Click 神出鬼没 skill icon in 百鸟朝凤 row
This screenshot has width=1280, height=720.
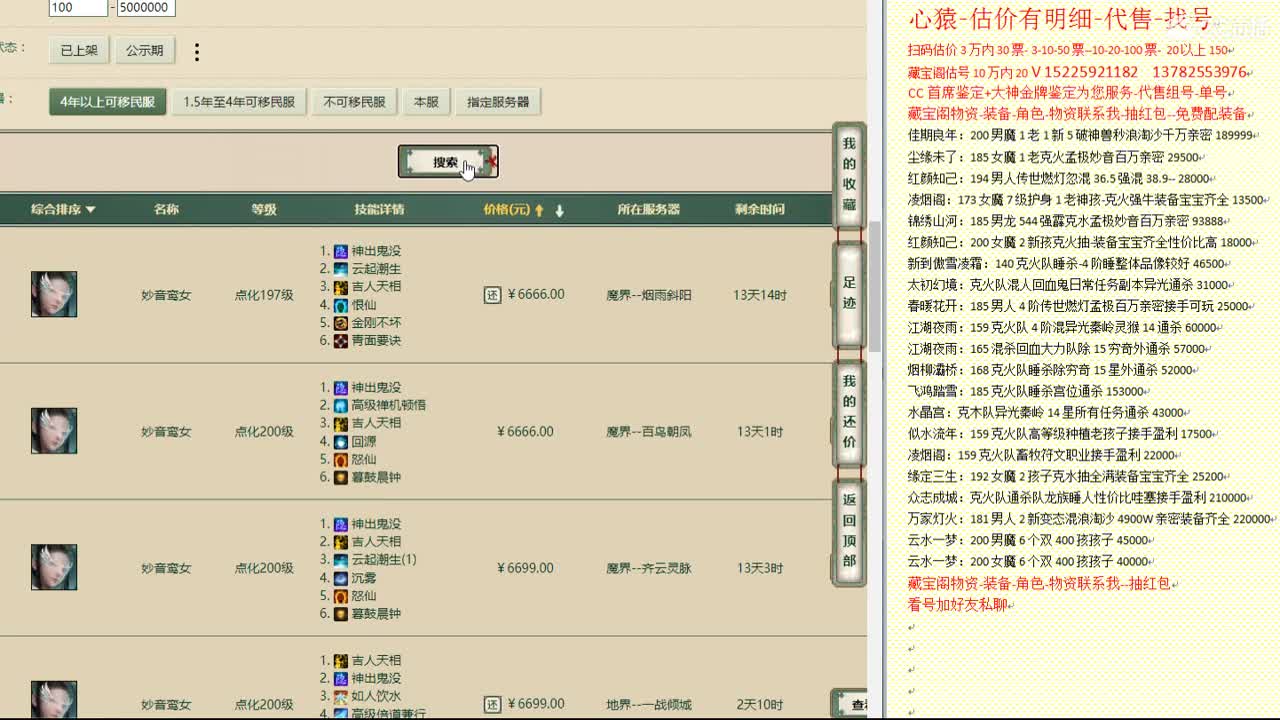click(340, 387)
